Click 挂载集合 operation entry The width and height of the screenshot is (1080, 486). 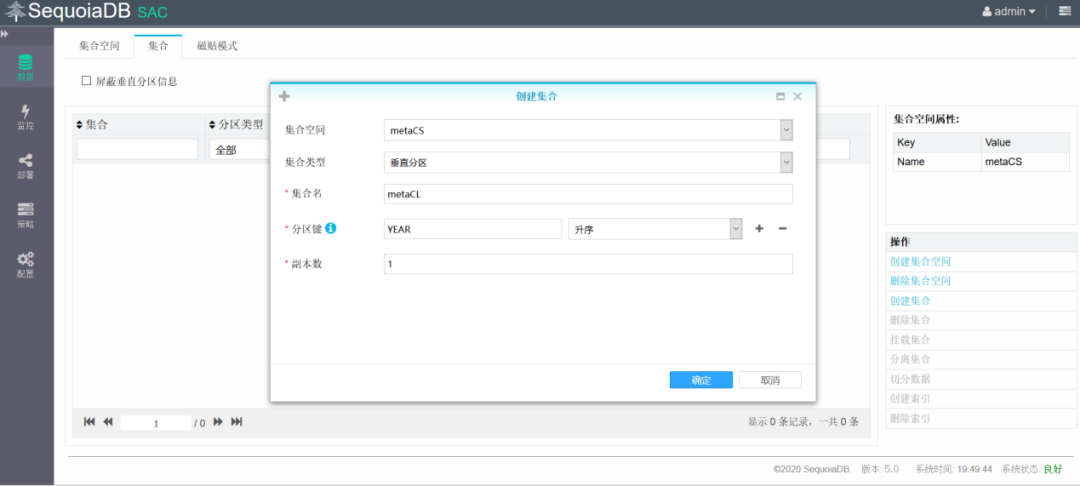(910, 340)
